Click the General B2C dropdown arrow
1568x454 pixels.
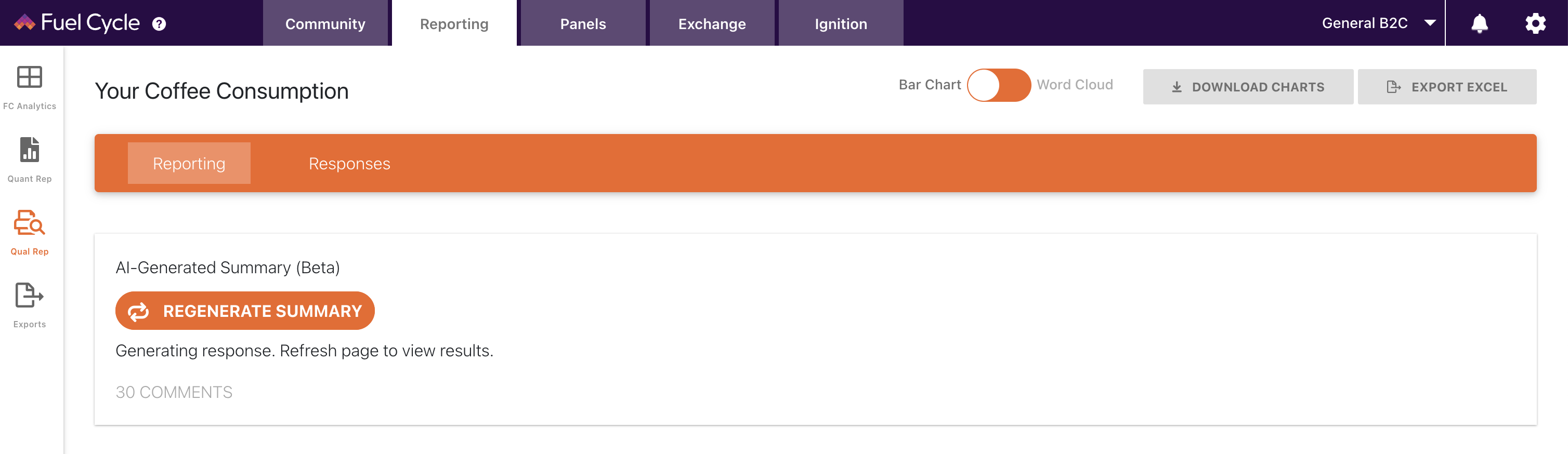(x=1430, y=23)
